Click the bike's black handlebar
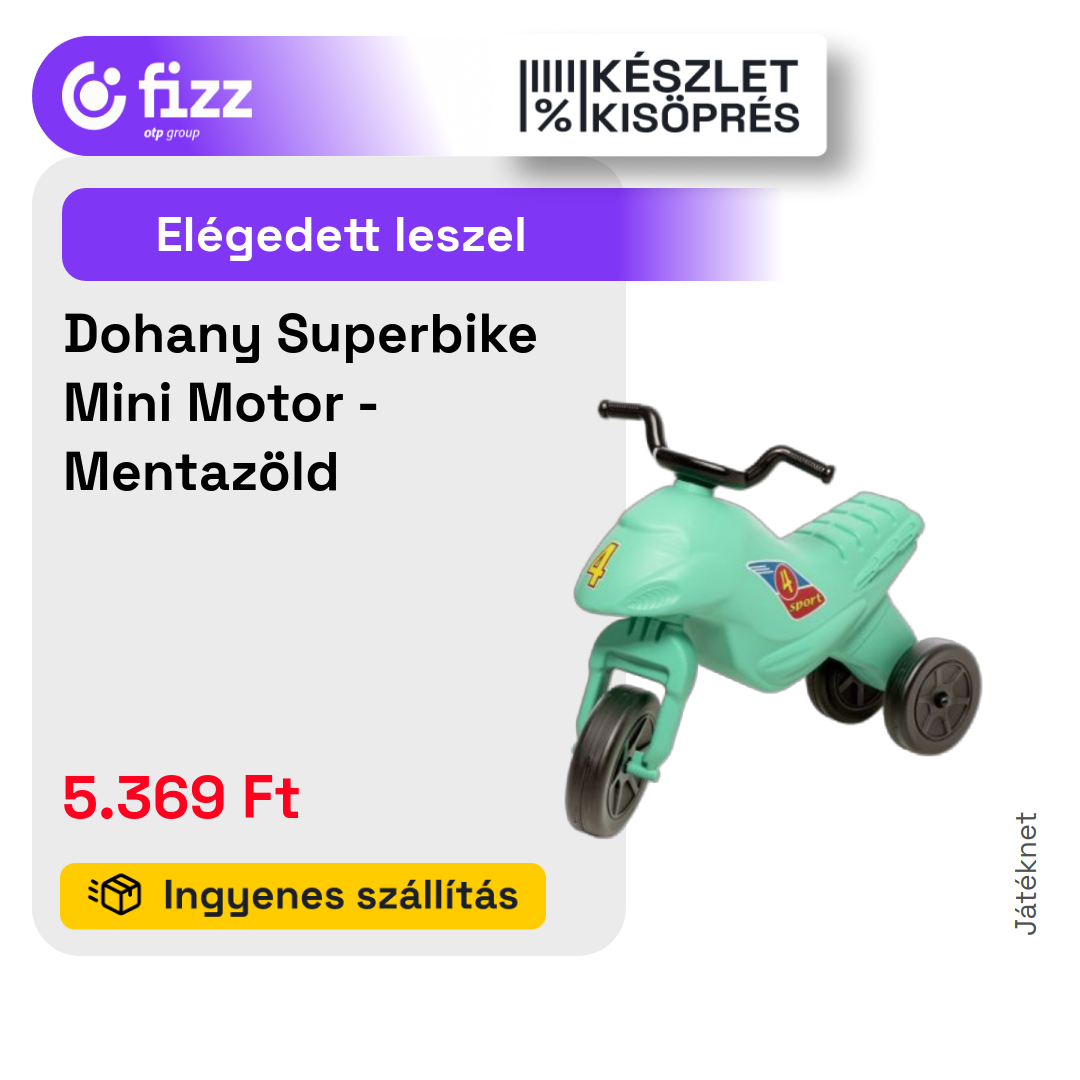The height and width of the screenshot is (1080, 1080). [715, 446]
